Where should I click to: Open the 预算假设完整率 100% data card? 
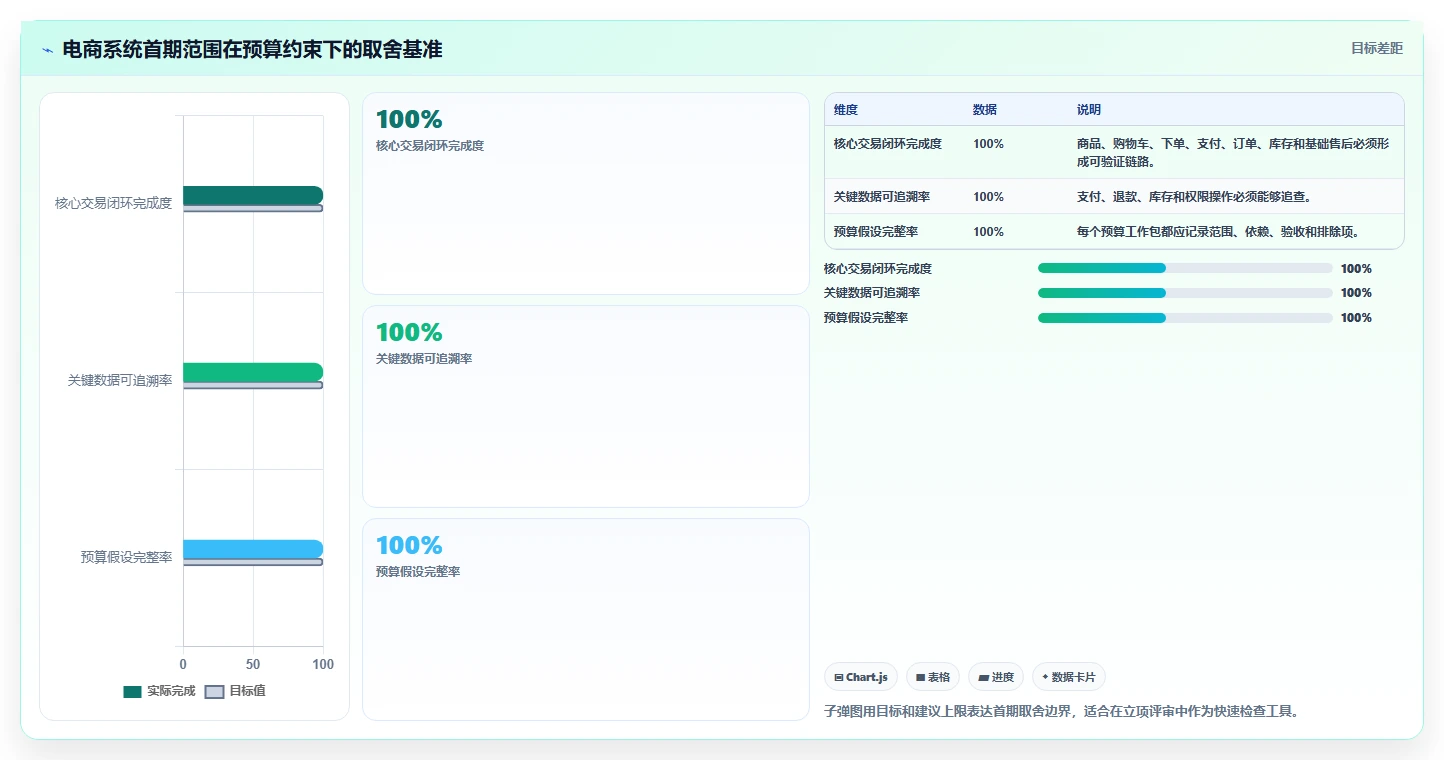pyautogui.click(x=586, y=619)
